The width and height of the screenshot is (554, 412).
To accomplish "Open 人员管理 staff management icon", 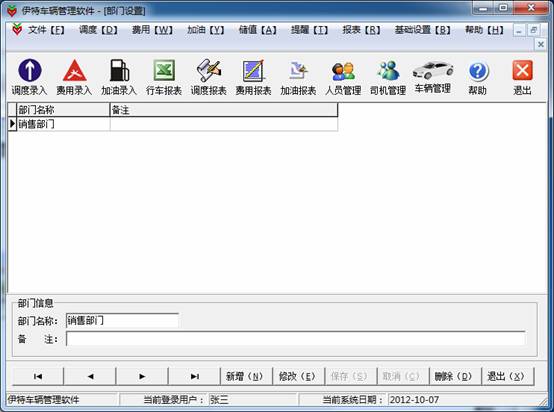I will [x=343, y=77].
